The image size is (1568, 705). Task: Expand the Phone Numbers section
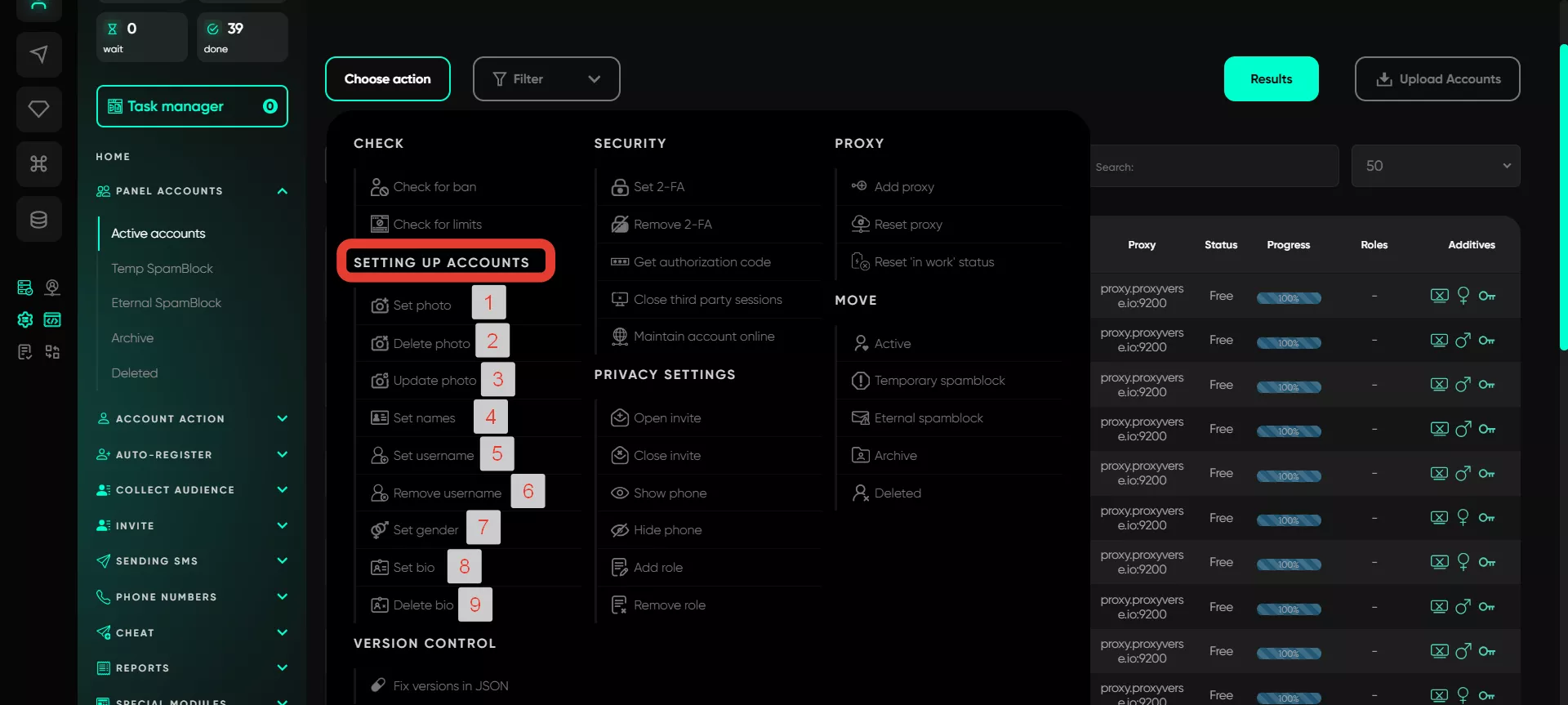[283, 596]
